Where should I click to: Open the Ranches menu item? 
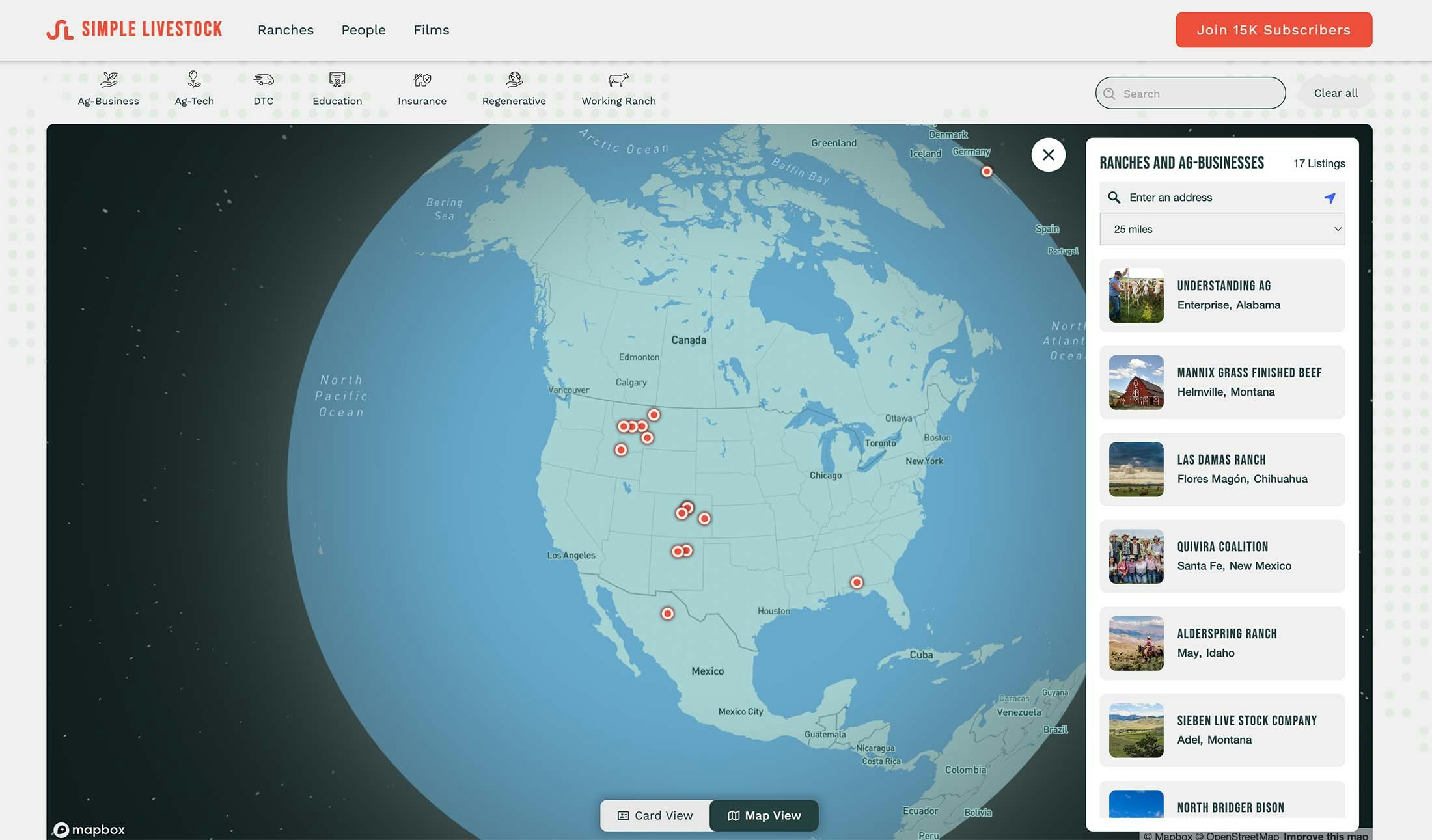point(285,30)
